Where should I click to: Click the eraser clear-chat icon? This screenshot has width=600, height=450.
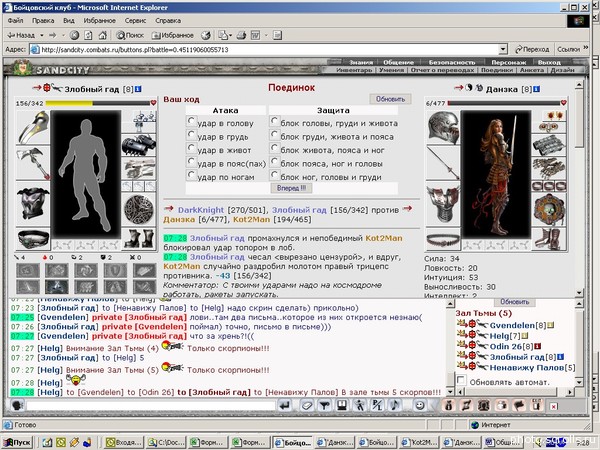click(x=307, y=406)
